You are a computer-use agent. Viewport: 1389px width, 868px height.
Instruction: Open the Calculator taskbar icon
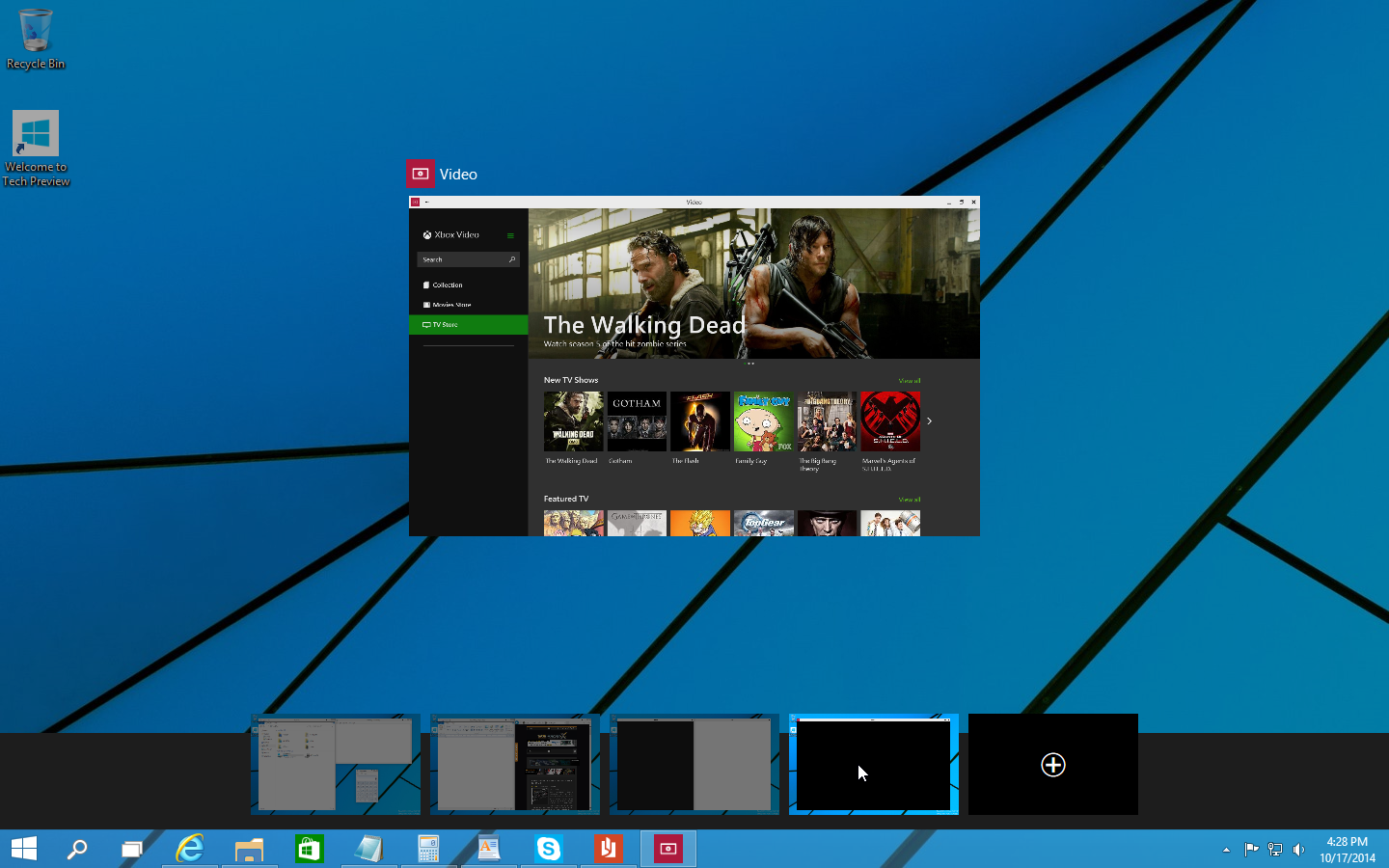[428, 849]
